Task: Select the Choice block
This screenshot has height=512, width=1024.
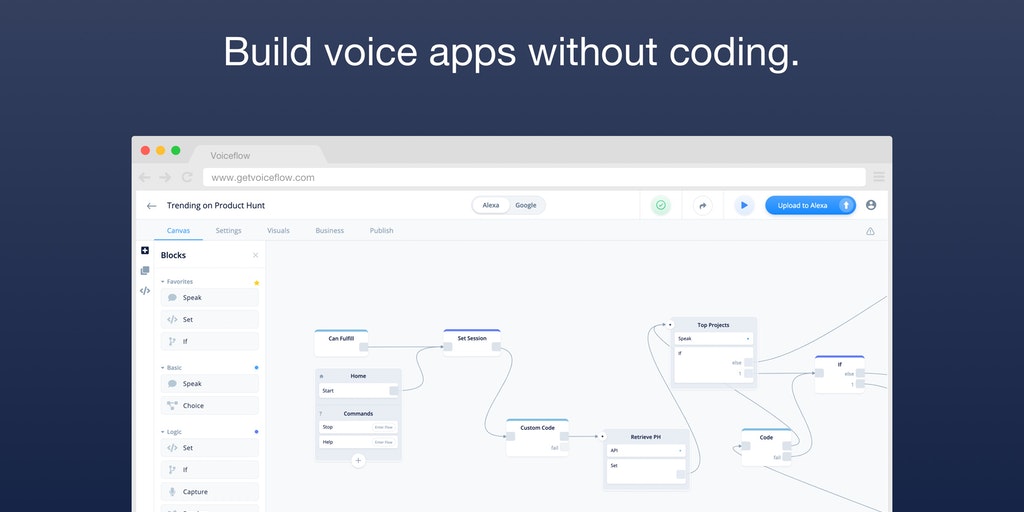Action: tap(210, 406)
